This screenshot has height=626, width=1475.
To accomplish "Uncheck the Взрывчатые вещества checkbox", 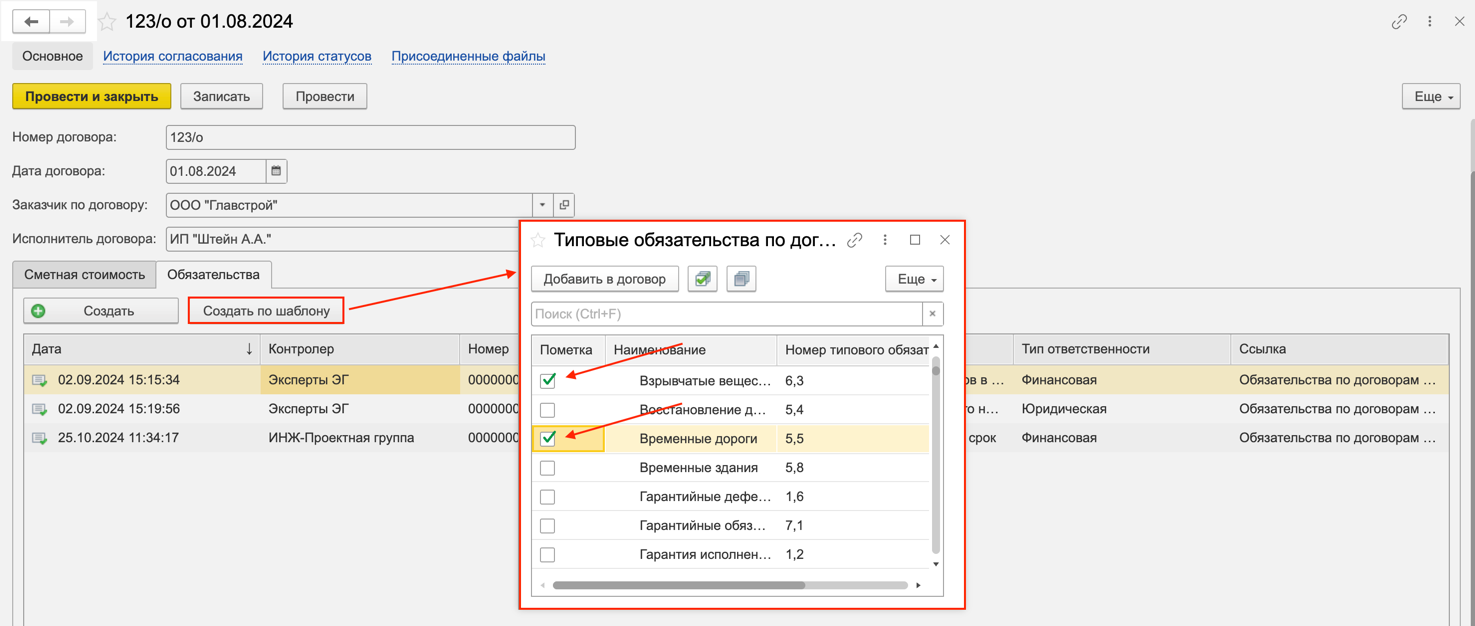I will coord(548,381).
